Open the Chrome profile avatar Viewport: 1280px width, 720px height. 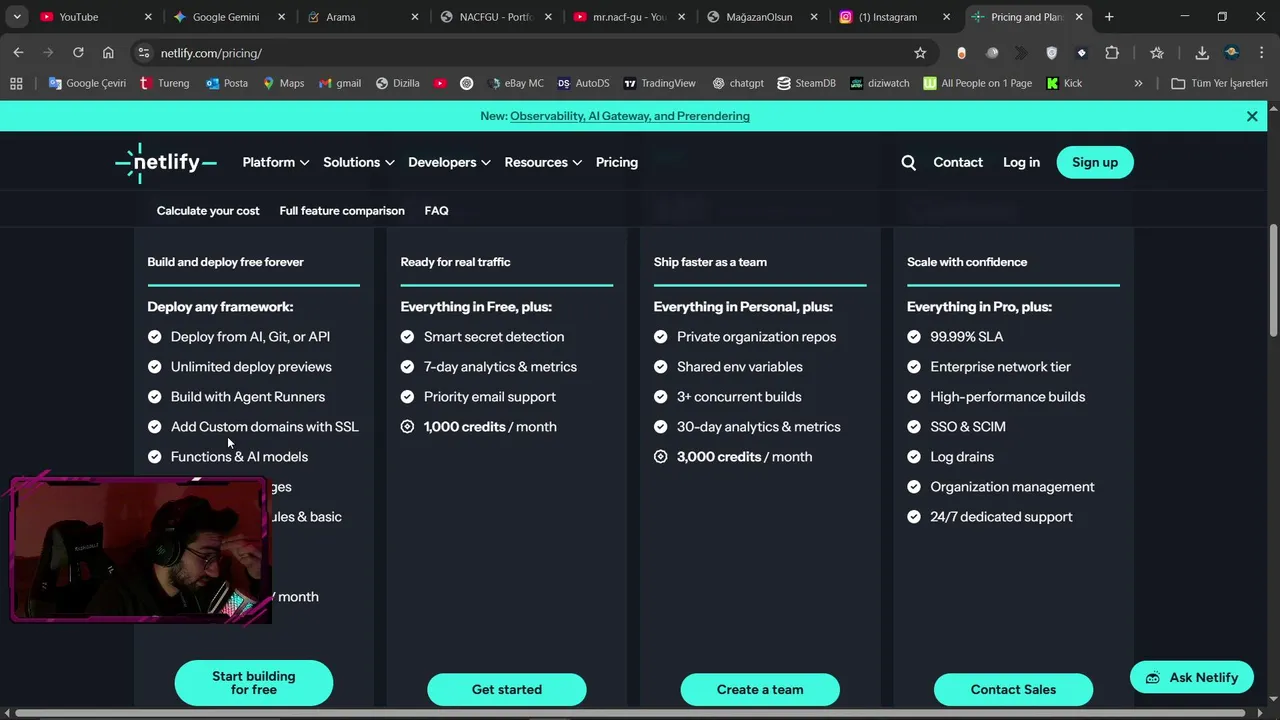(1232, 53)
